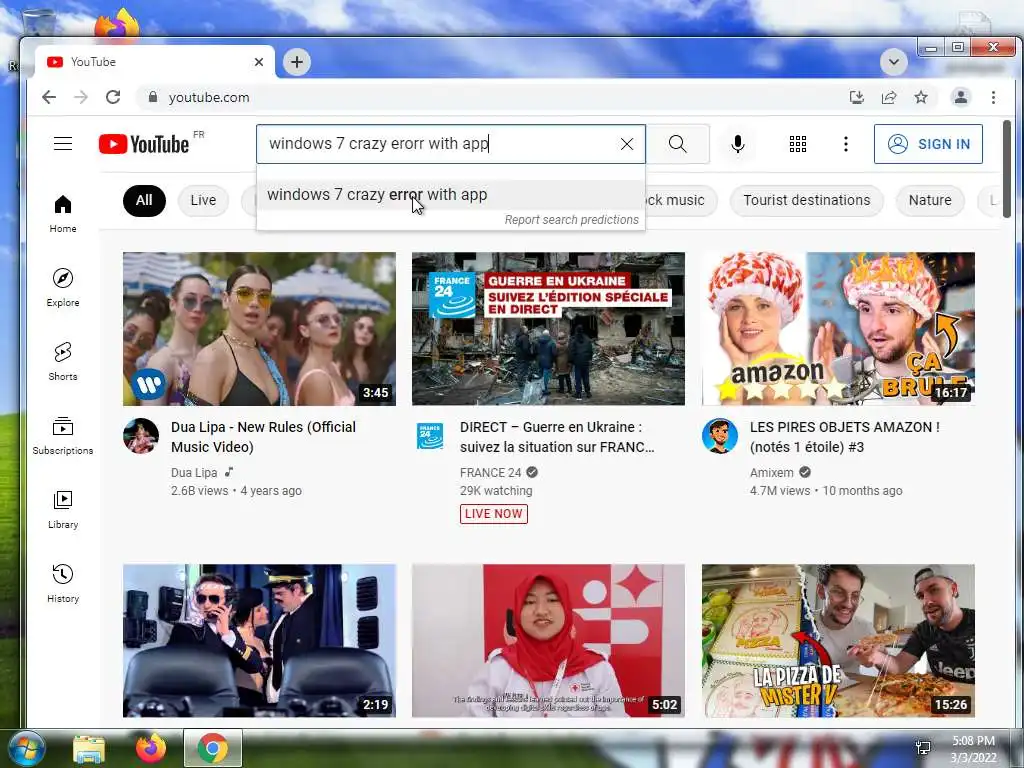Open File Explorer from the taskbar
Image resolution: width=1024 pixels, height=768 pixels.
[89, 749]
